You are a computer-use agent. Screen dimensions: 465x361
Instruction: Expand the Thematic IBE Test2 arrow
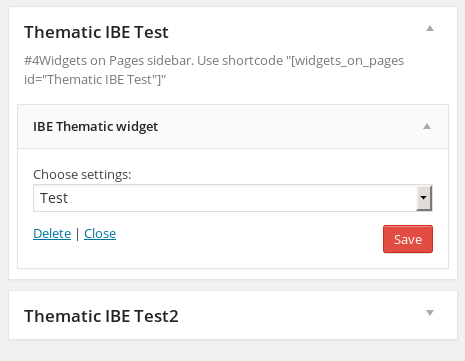click(430, 313)
